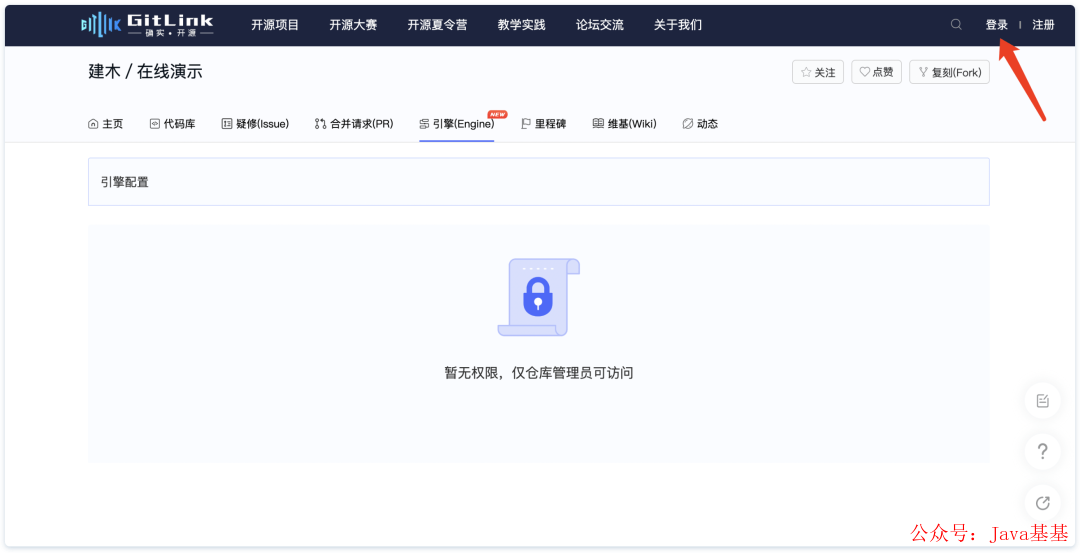Click 登录 to log in
This screenshot has width=1080, height=553.
coord(996,25)
